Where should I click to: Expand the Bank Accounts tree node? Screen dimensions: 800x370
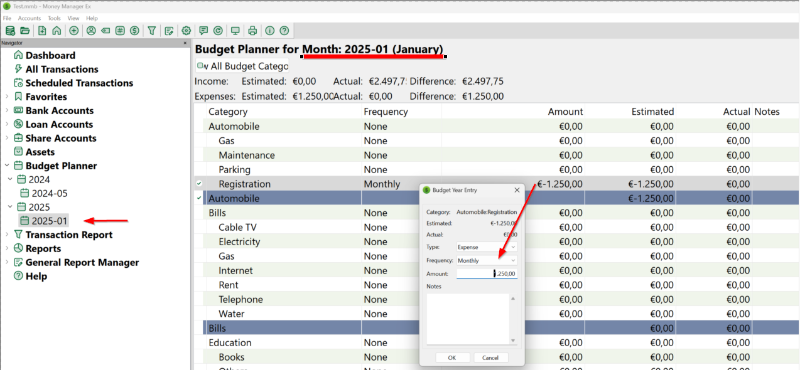pyautogui.click(x=7, y=110)
